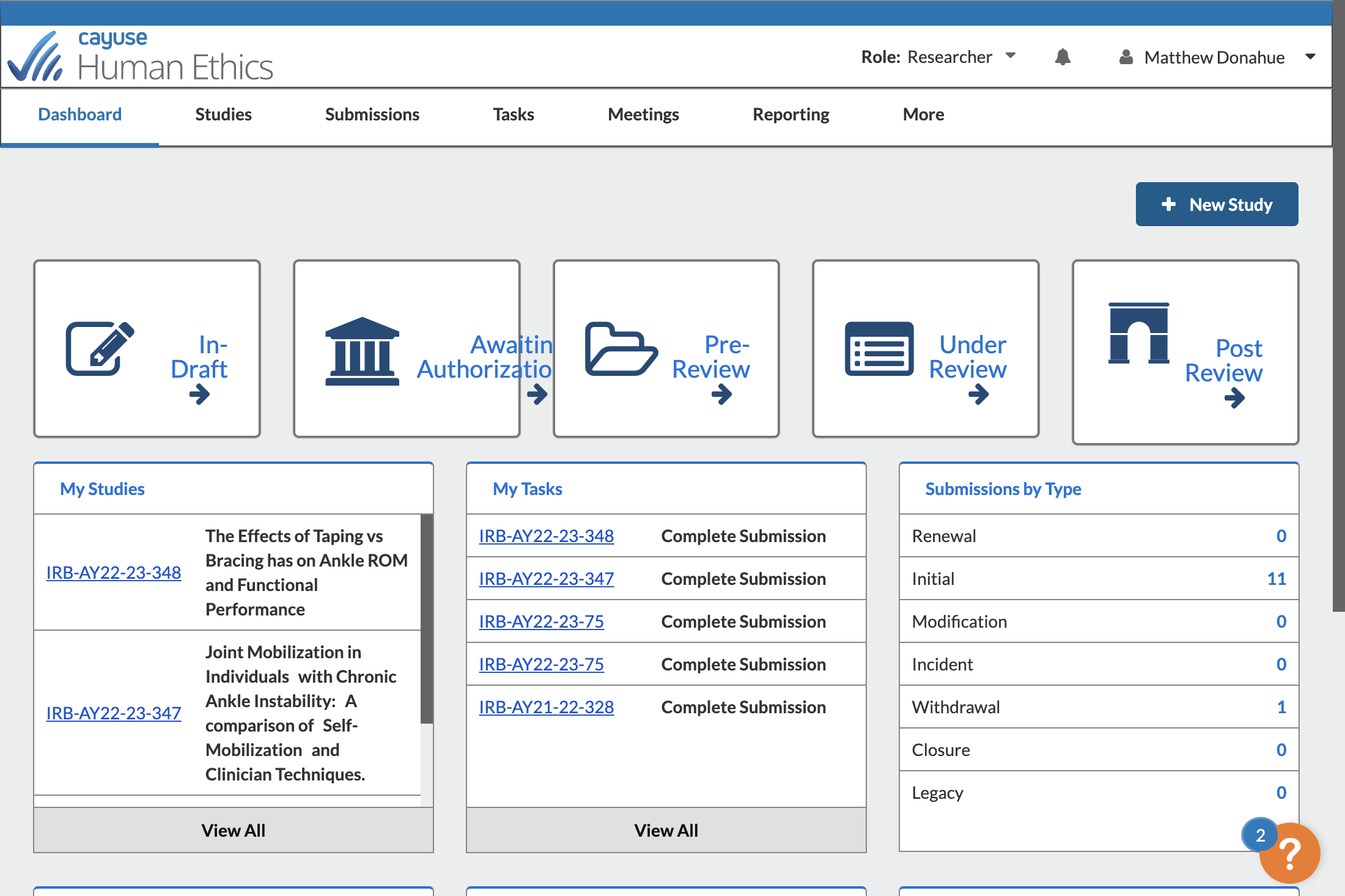Open the Role Researcher dropdown
The height and width of the screenshot is (896, 1345).
(938, 57)
